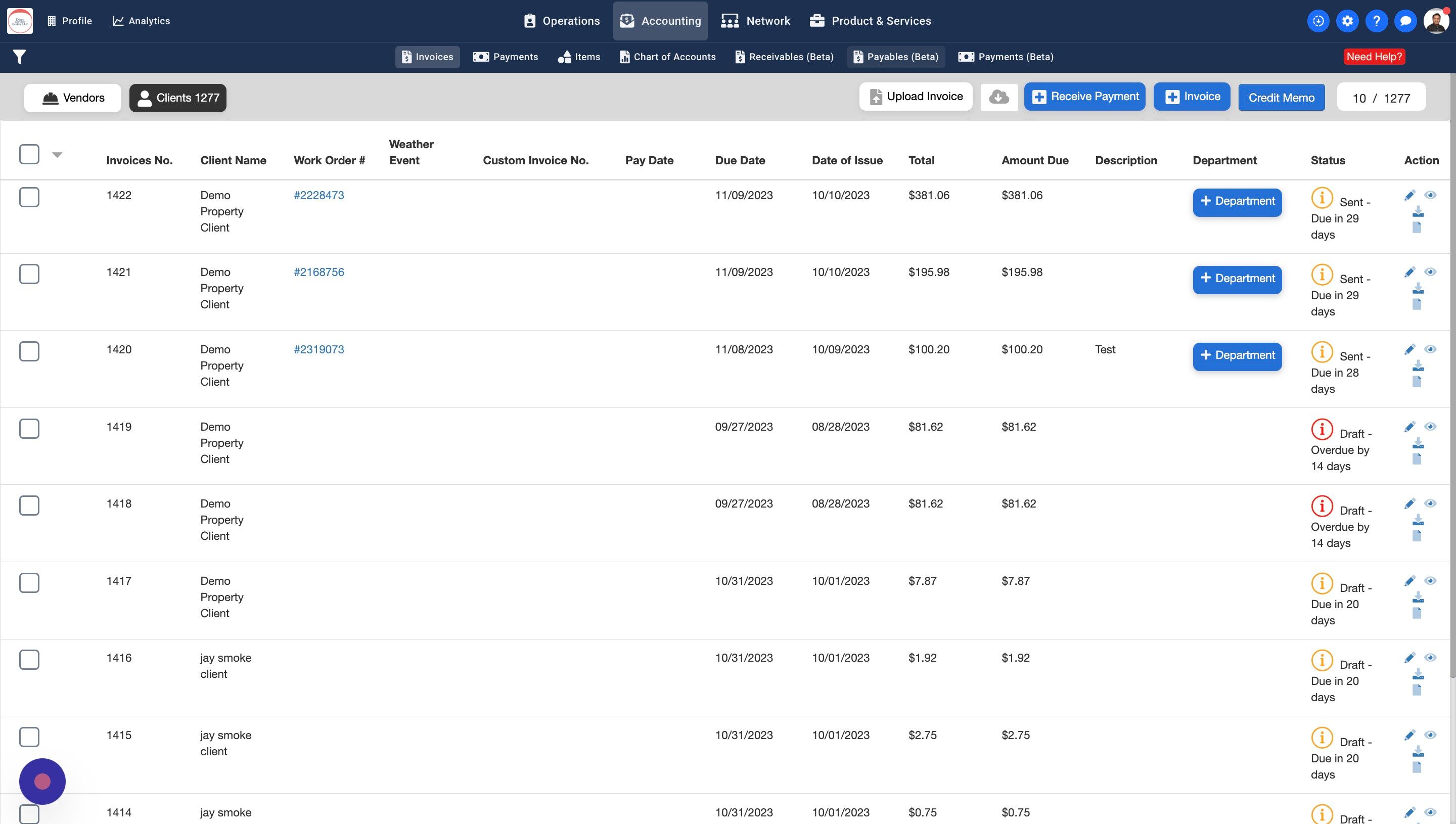The width and height of the screenshot is (1456, 824).
Task: Toggle the select-all header checkbox
Action: tap(29, 154)
